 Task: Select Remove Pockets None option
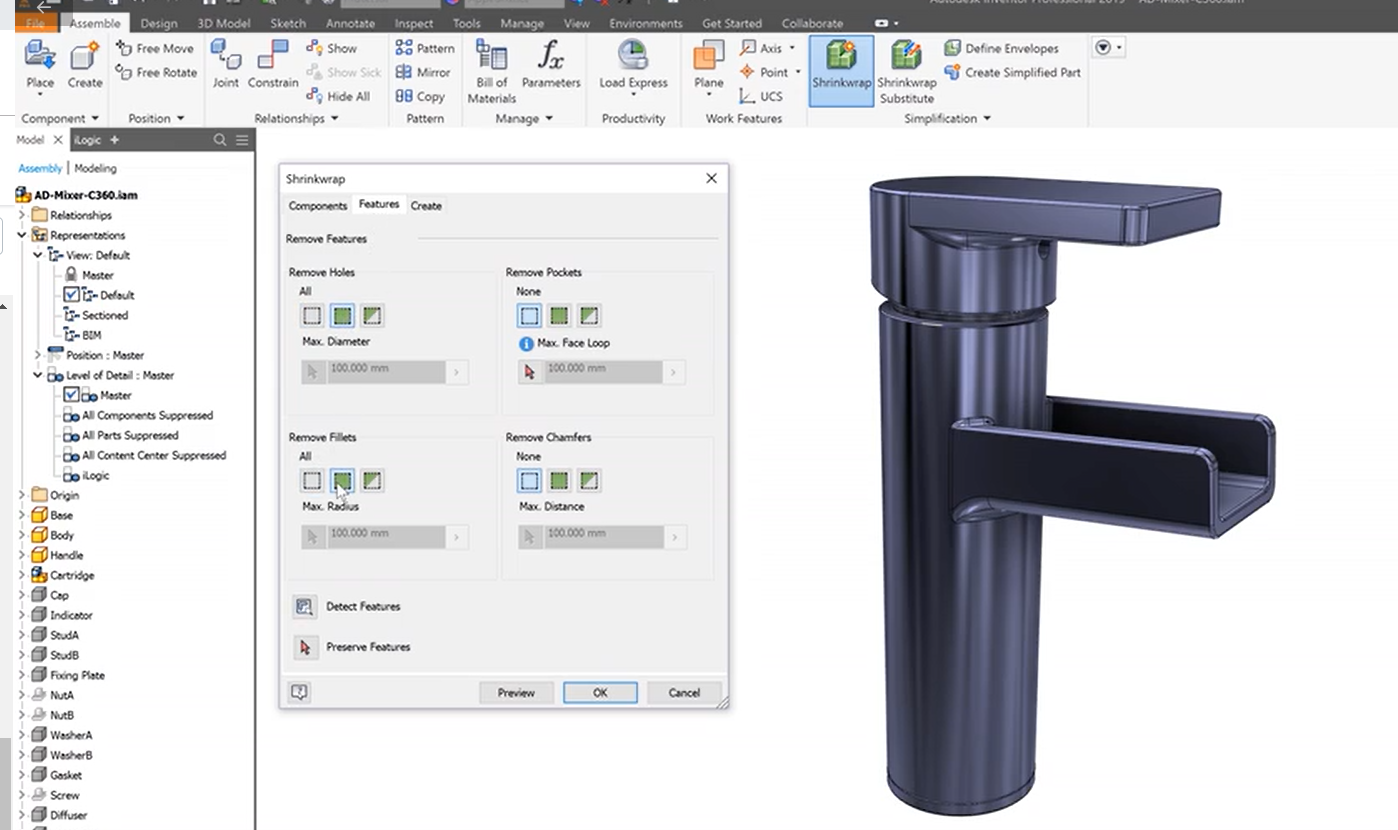pos(529,316)
